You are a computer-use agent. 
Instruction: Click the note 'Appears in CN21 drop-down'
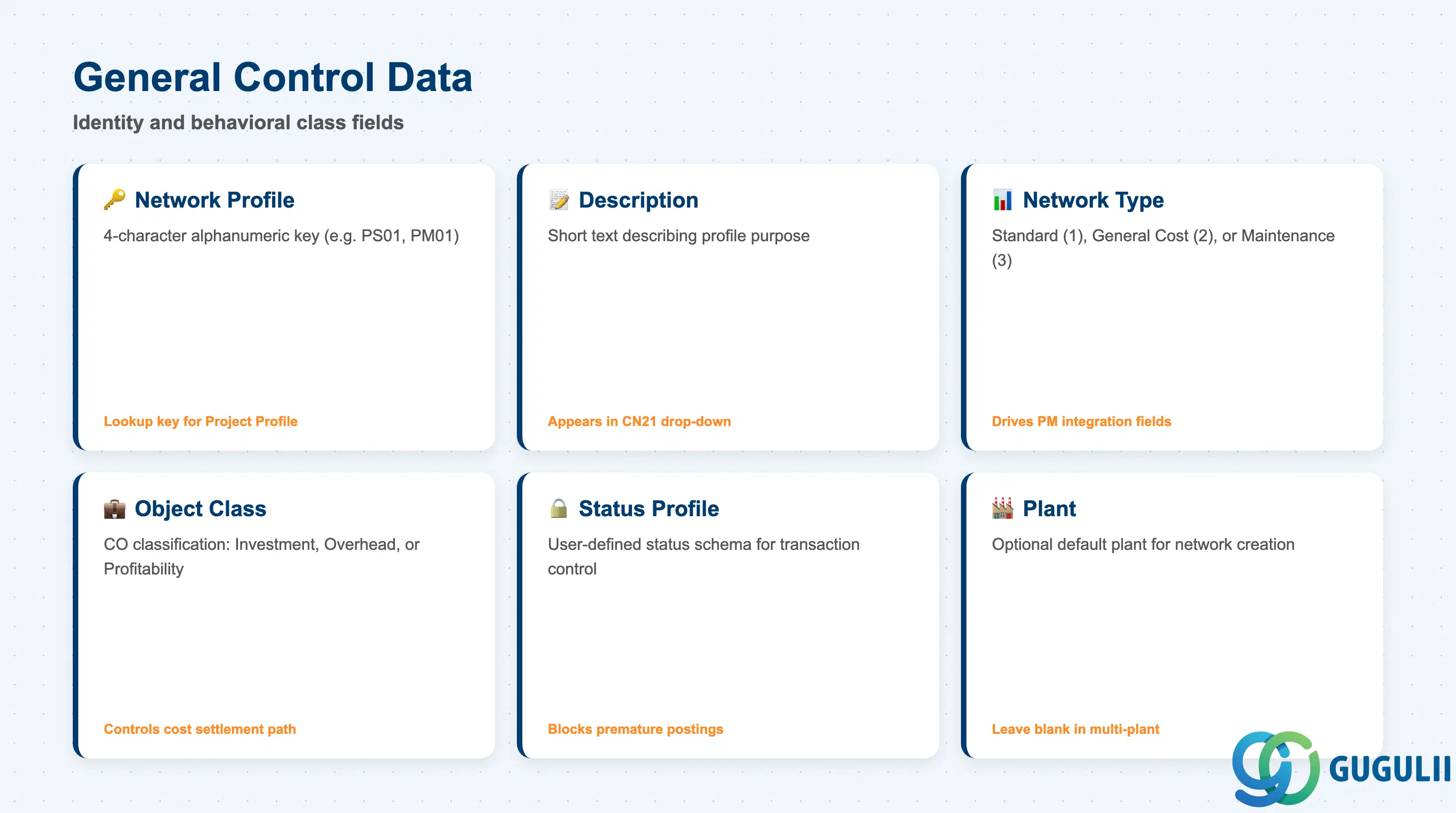click(639, 421)
